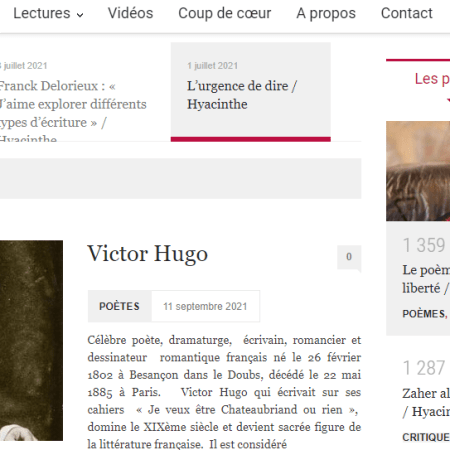
Task: Open the Victor Hugo portrait thumbnail
Action: pos(31,340)
